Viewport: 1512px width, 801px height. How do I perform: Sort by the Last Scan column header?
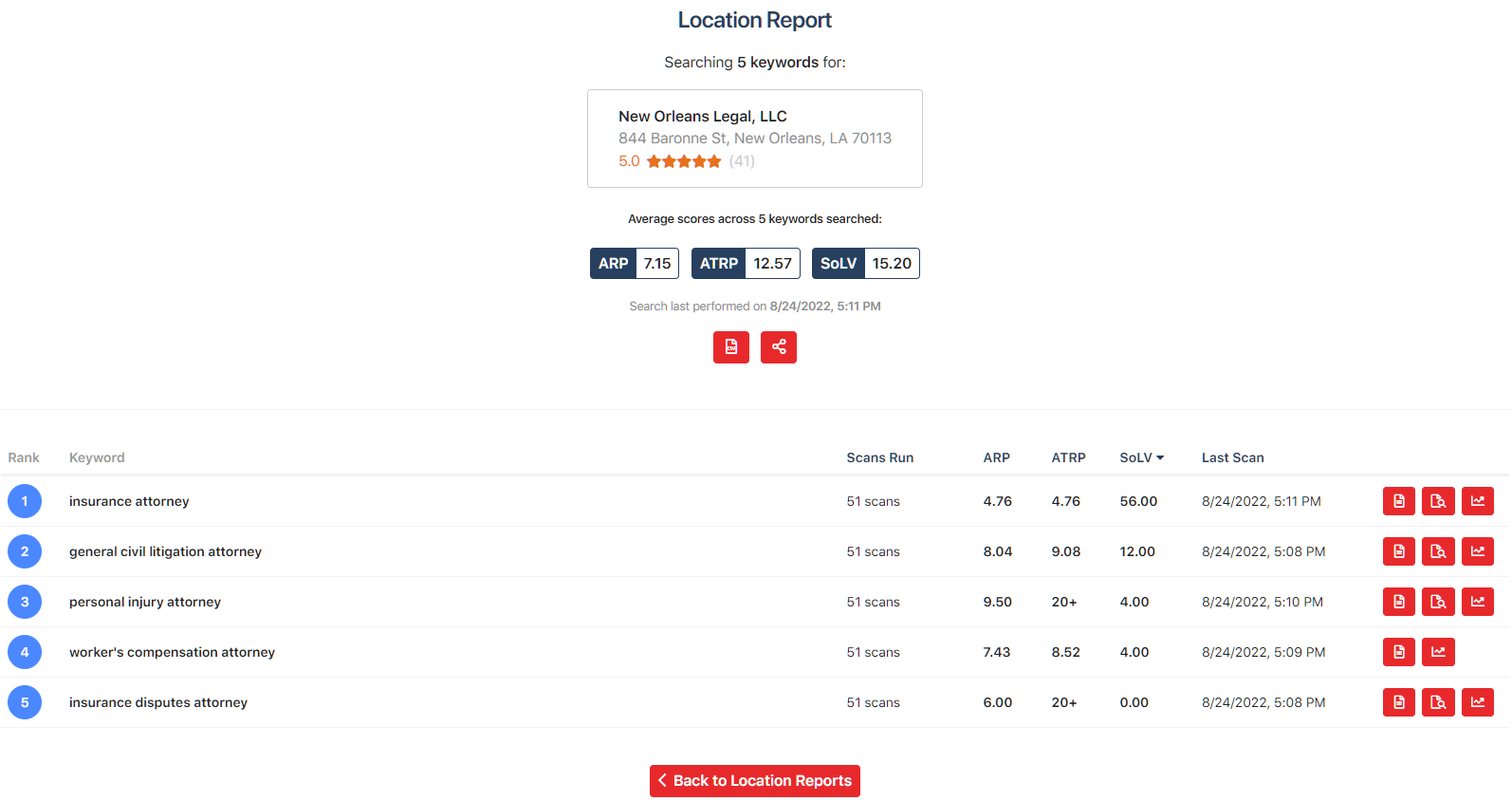1232,457
